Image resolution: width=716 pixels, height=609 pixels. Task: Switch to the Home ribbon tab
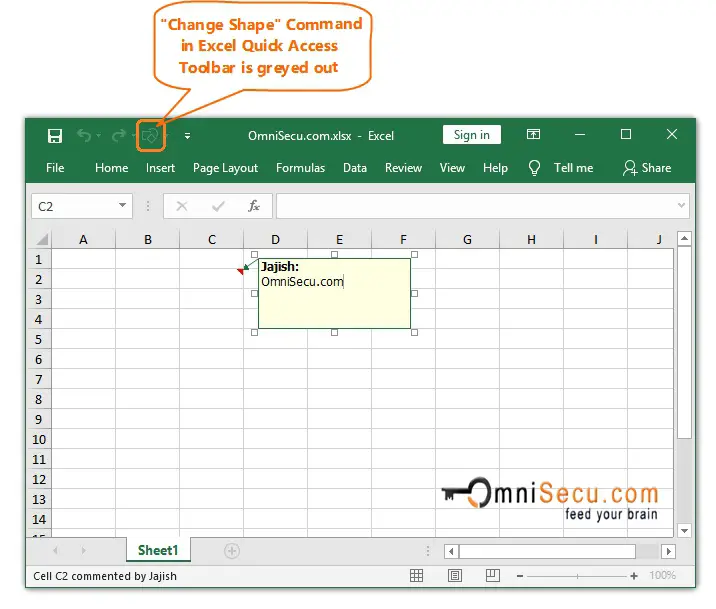(111, 168)
